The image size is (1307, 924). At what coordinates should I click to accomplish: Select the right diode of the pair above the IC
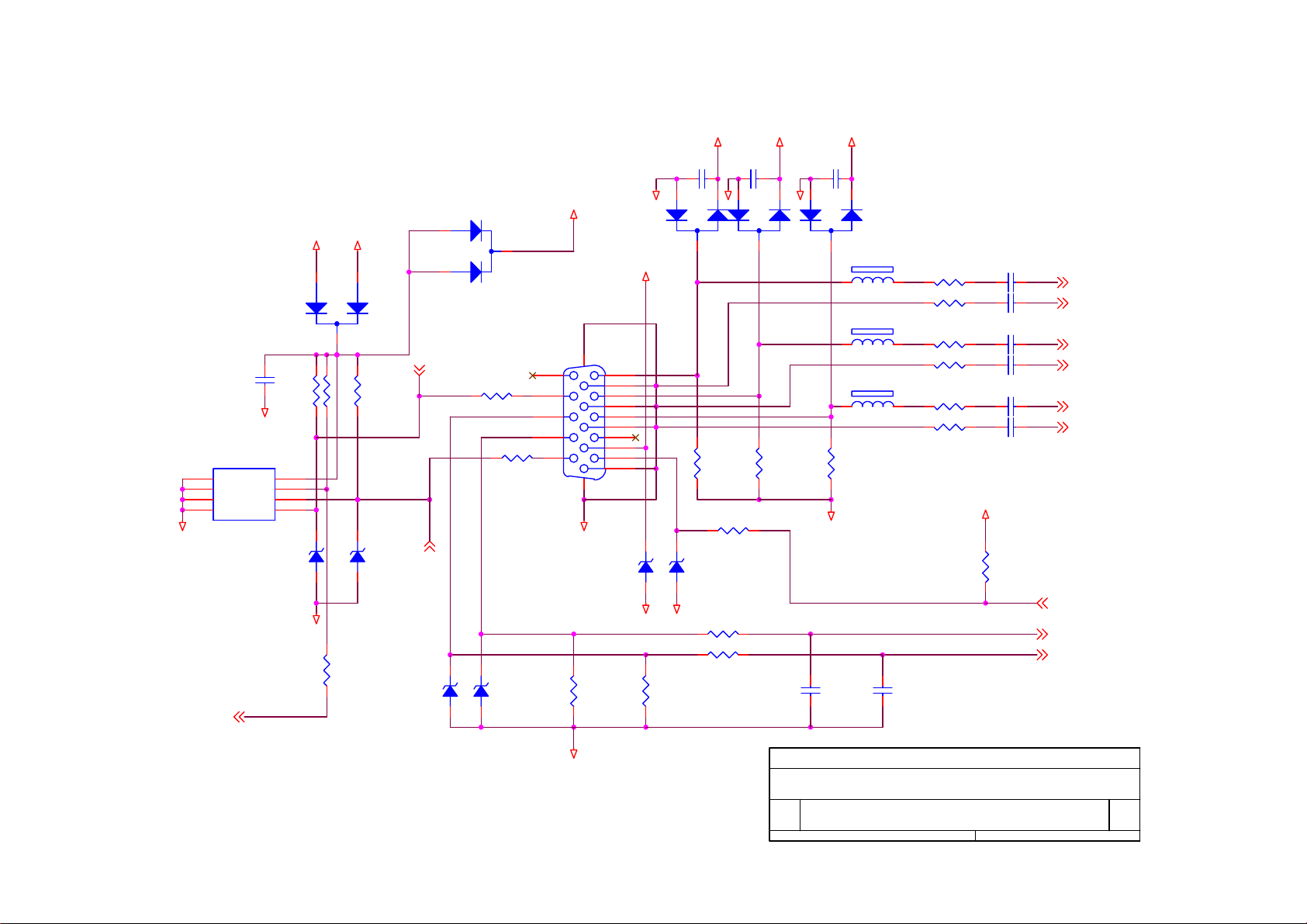coord(358,308)
